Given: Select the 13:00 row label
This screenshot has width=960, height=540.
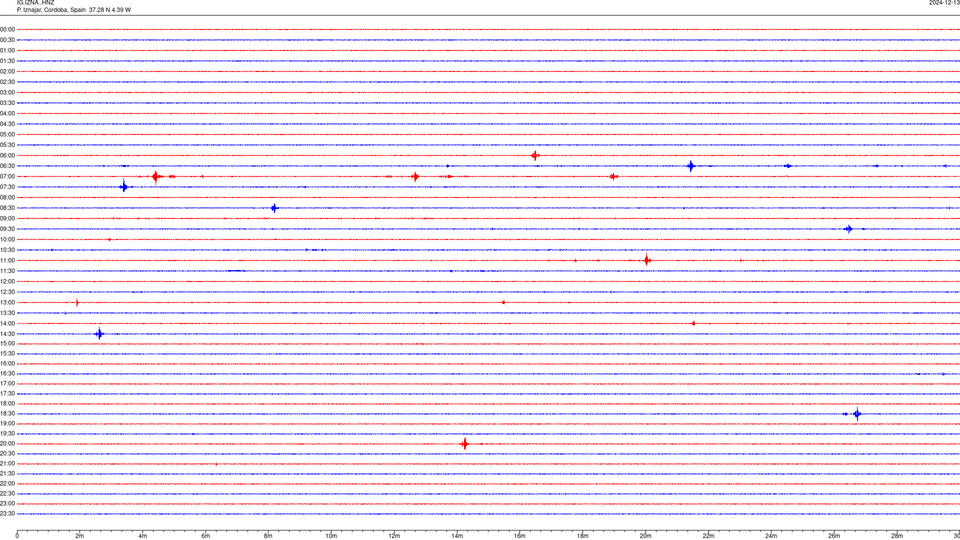Looking at the screenshot, I should 7,302.
